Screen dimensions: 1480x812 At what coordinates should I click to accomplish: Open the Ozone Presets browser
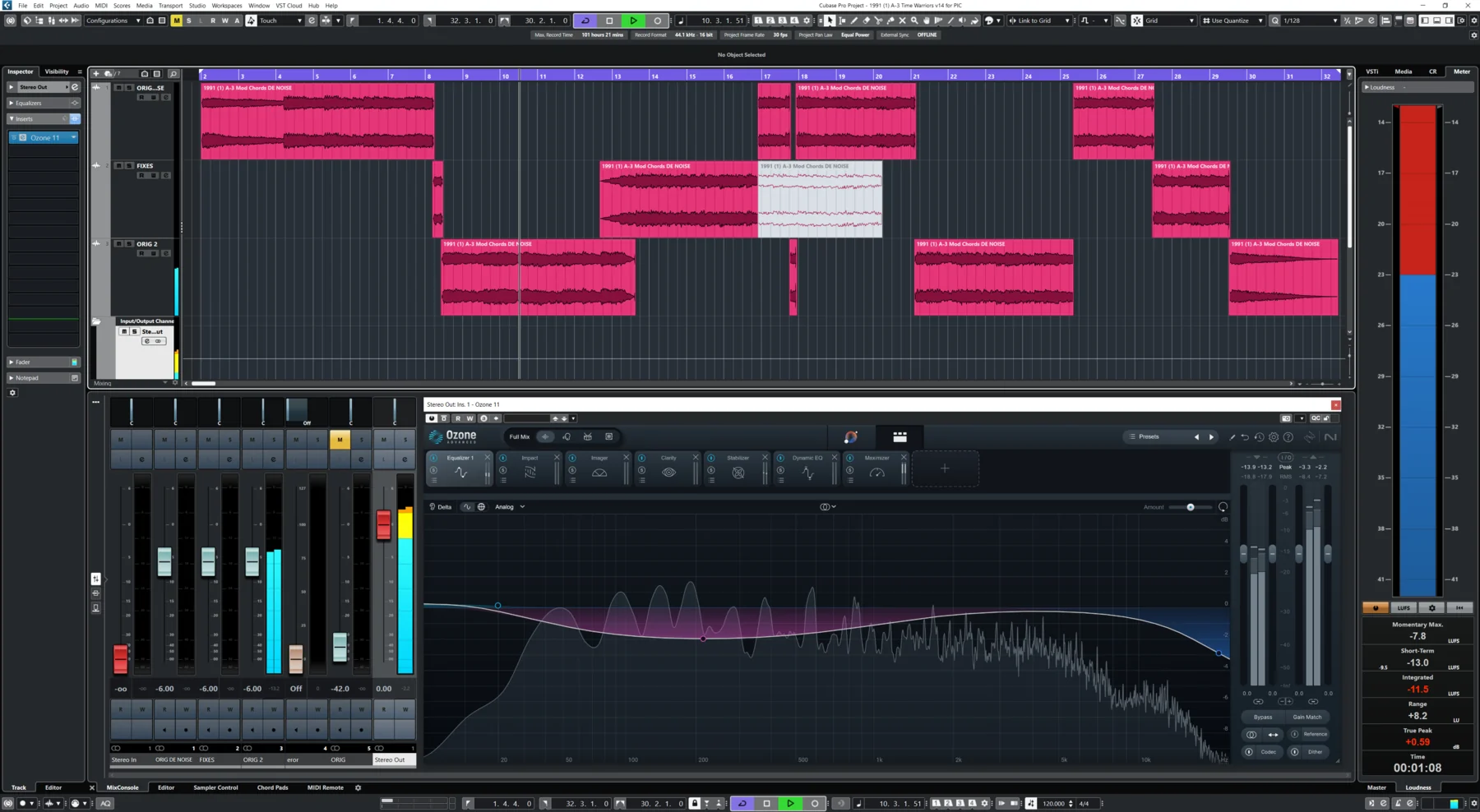coord(1149,437)
